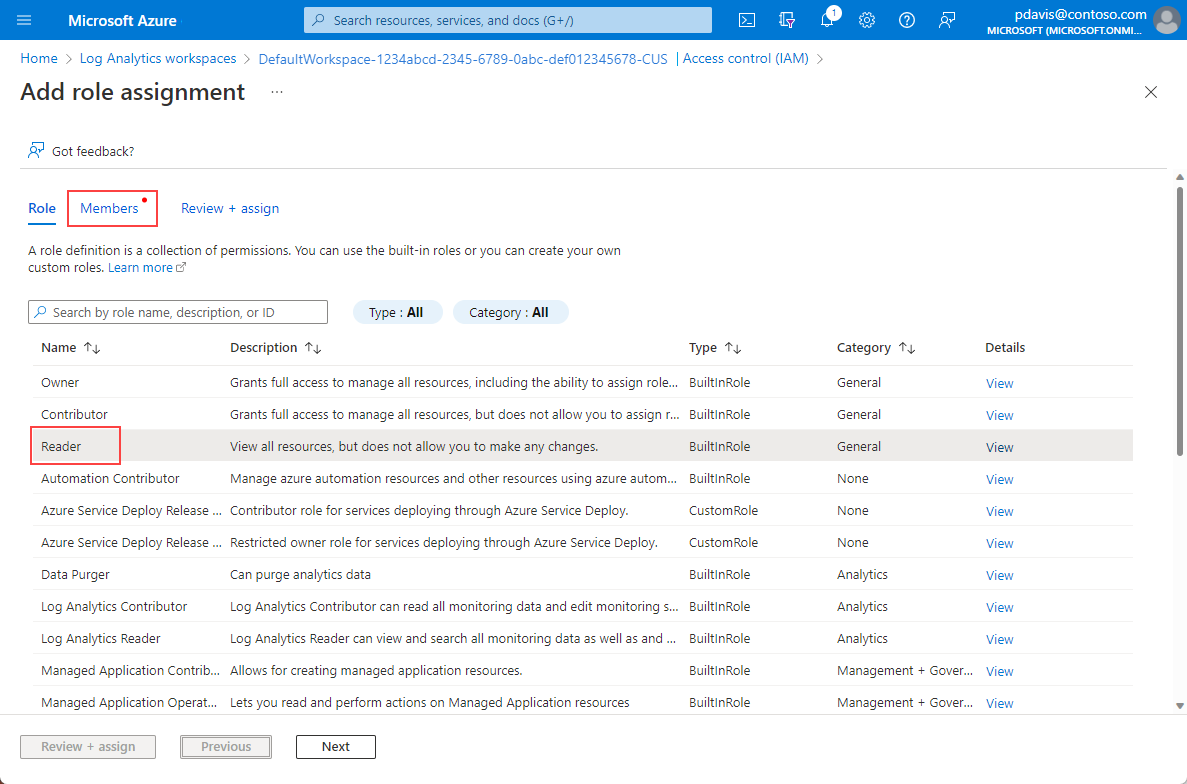
Task: Click the role search field
Action: (178, 312)
